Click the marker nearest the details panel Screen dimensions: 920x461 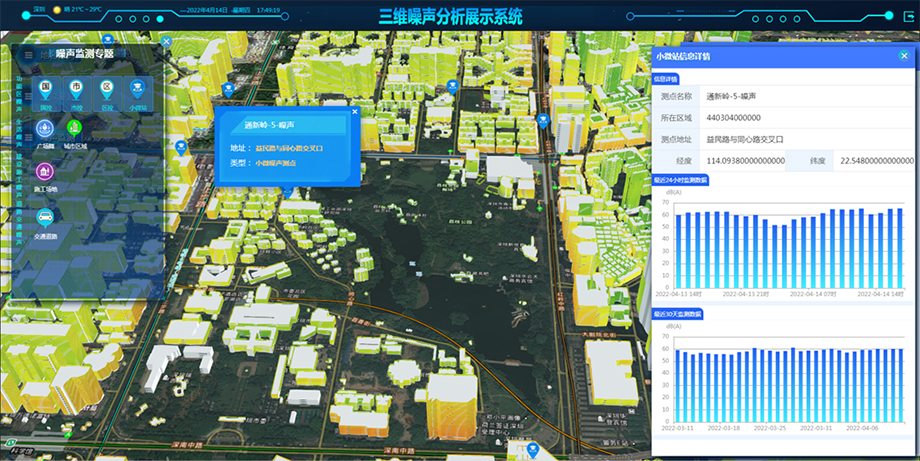543,121
